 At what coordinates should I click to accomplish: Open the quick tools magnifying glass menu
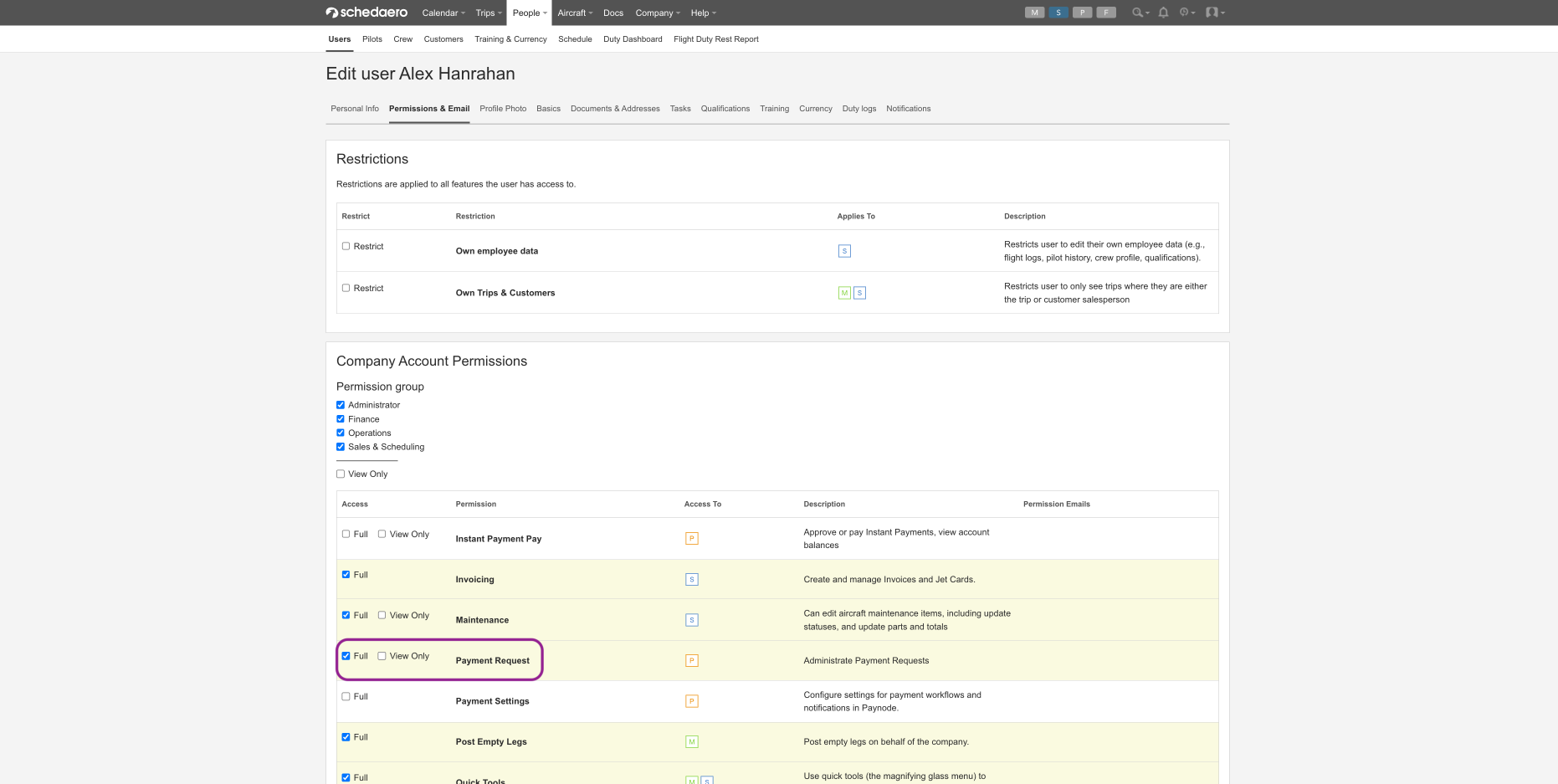tap(1140, 13)
